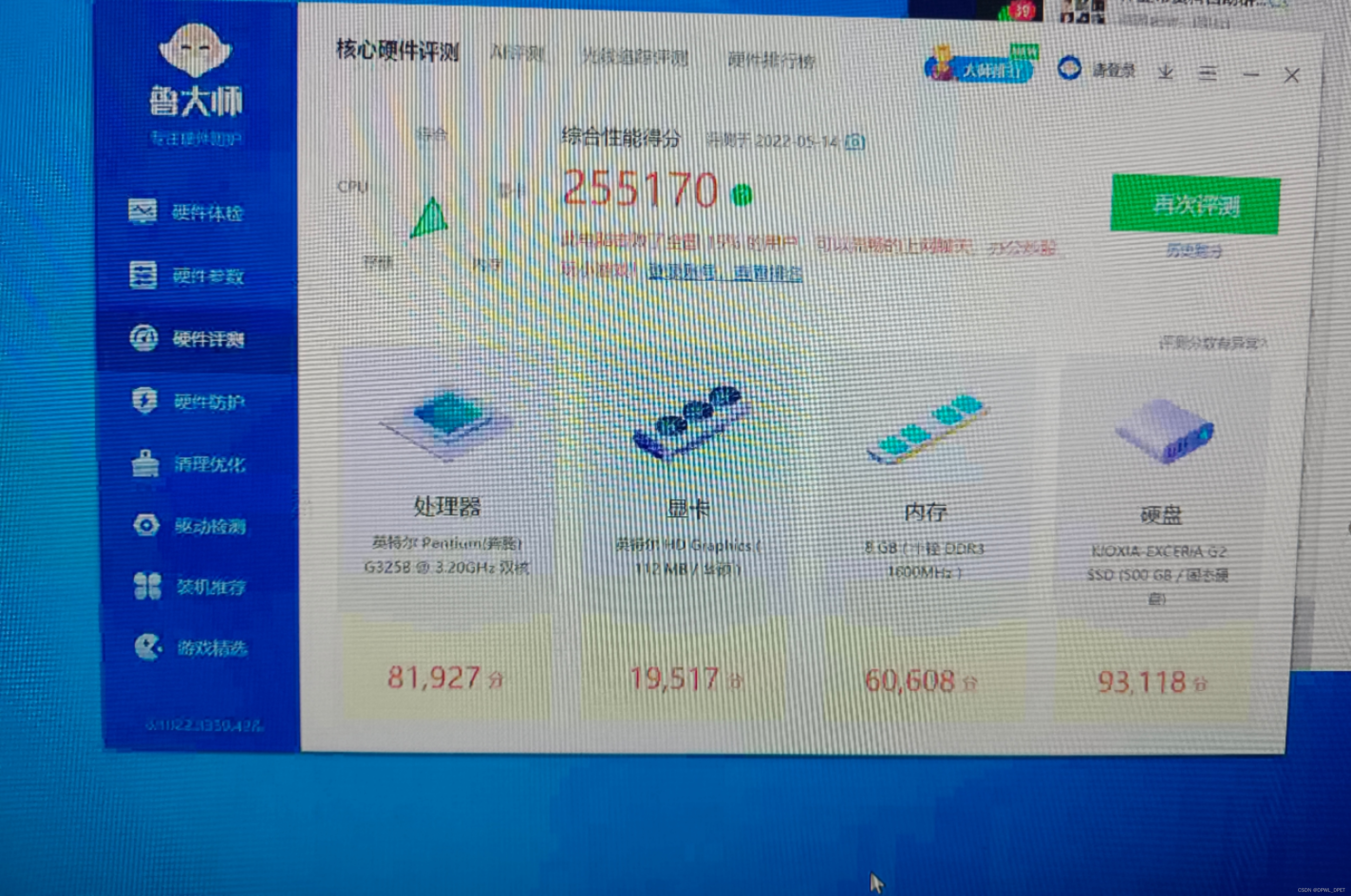Viewport: 1351px width, 896px height.
Task: Open 游戏精选 game selection icon
Action: 149,647
